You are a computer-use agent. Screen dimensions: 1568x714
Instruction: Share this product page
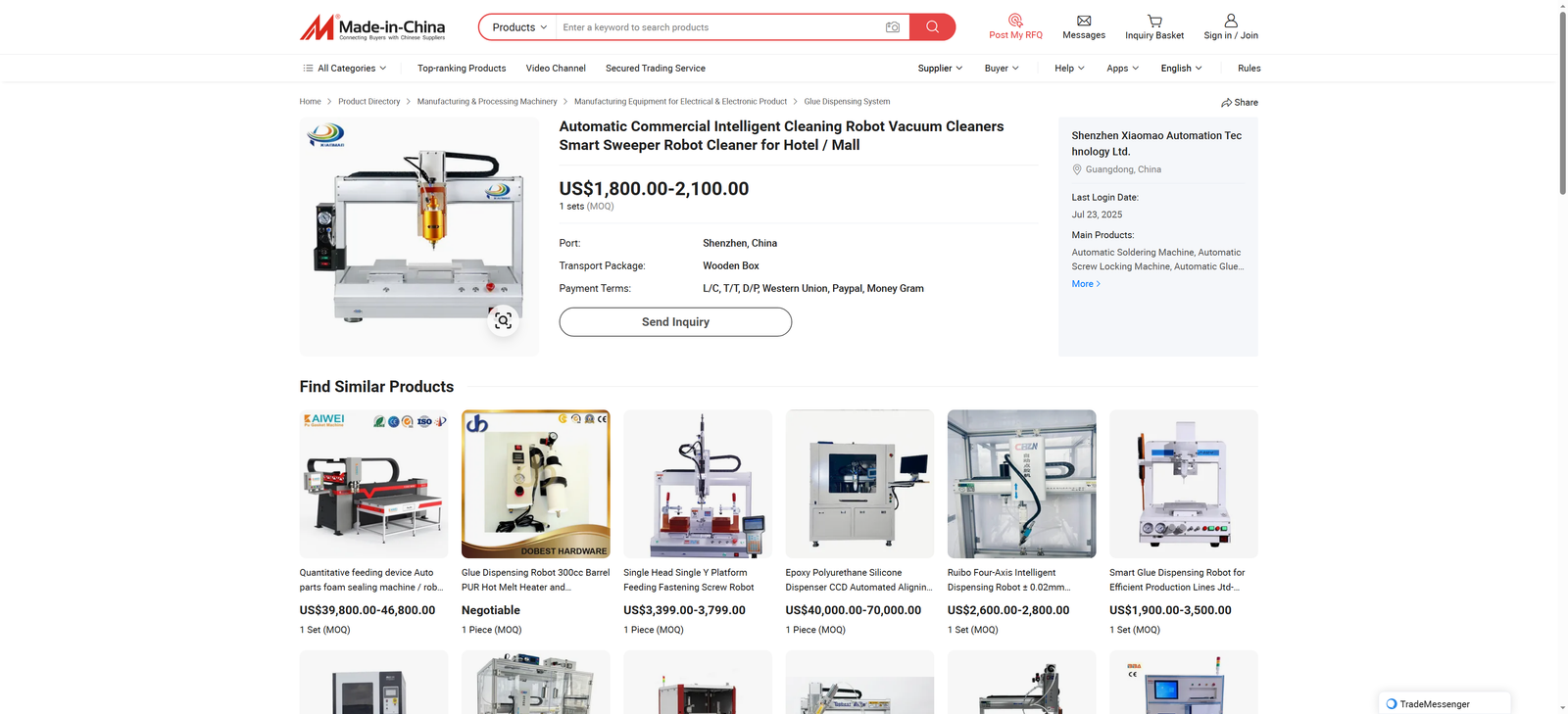(x=1240, y=102)
